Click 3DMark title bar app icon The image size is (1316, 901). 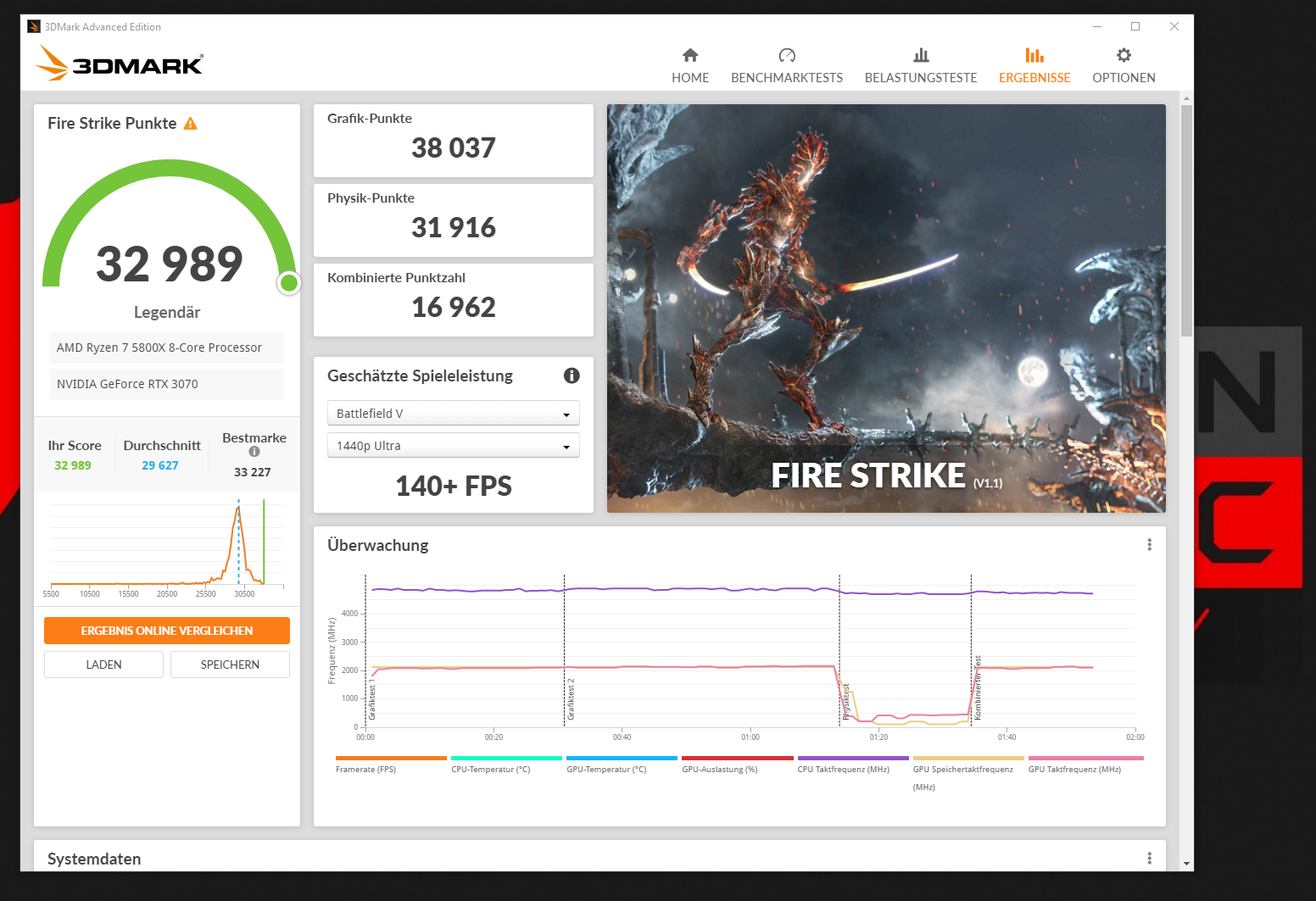[x=34, y=27]
